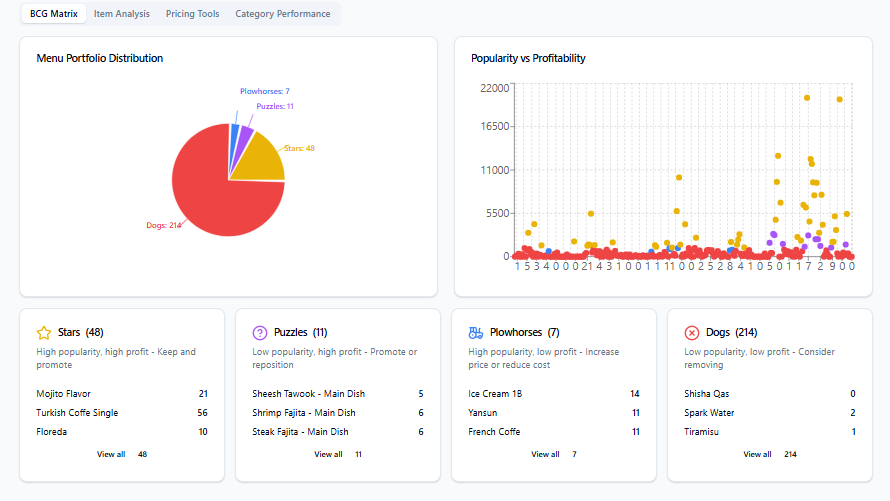Select the Tiramisu row

[770, 432]
